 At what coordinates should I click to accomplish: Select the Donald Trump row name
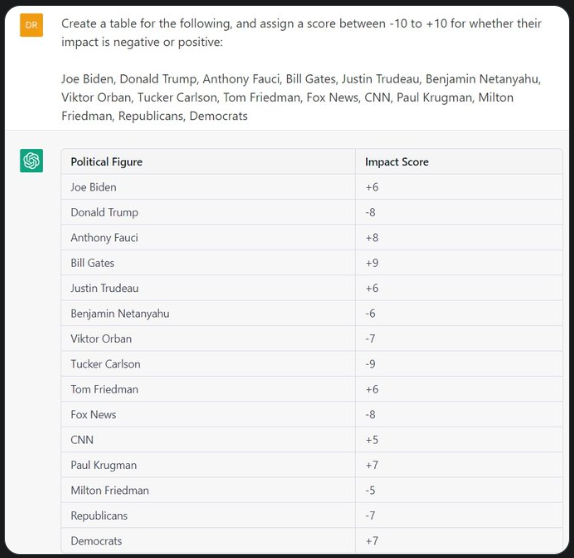(104, 212)
